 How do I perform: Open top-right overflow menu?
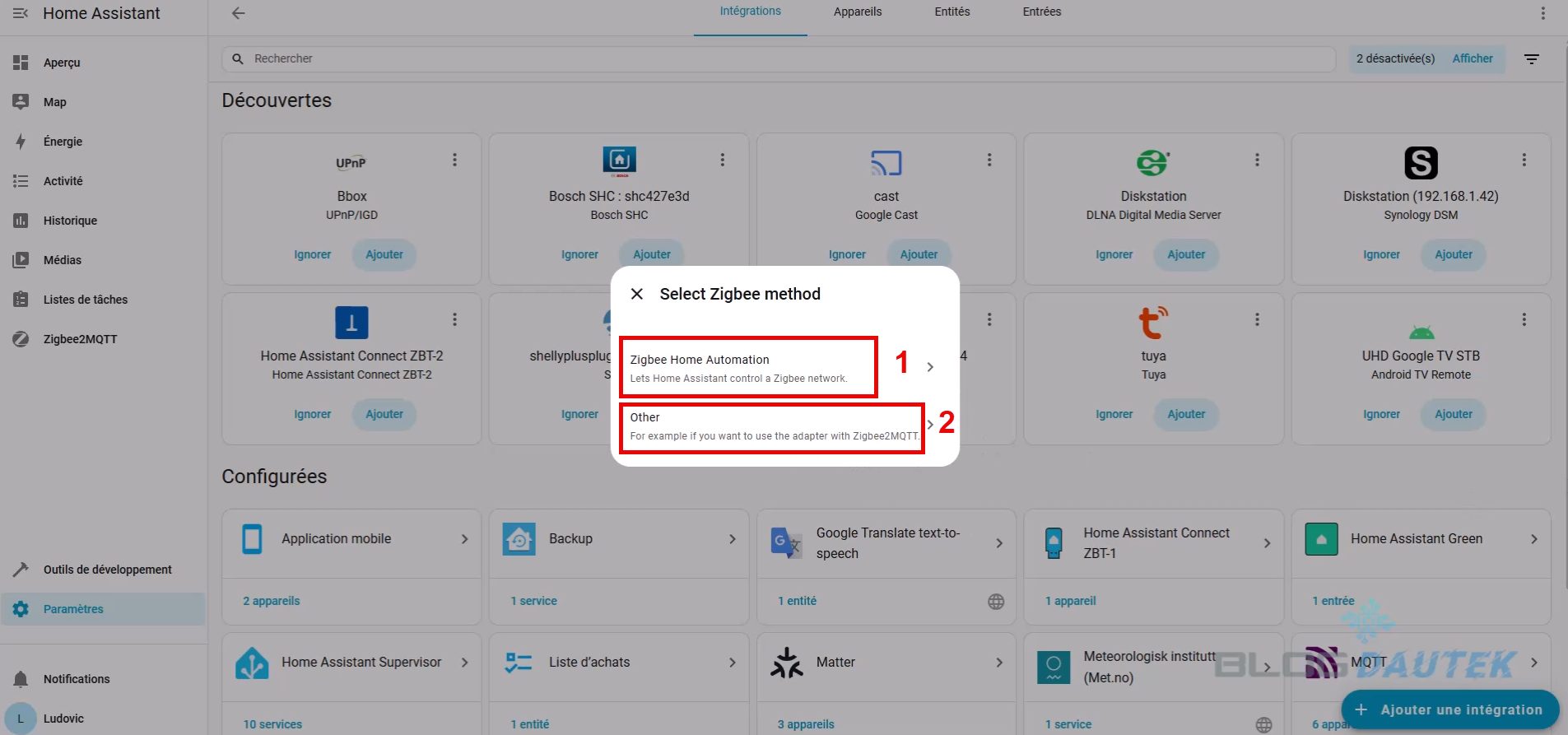click(1542, 13)
